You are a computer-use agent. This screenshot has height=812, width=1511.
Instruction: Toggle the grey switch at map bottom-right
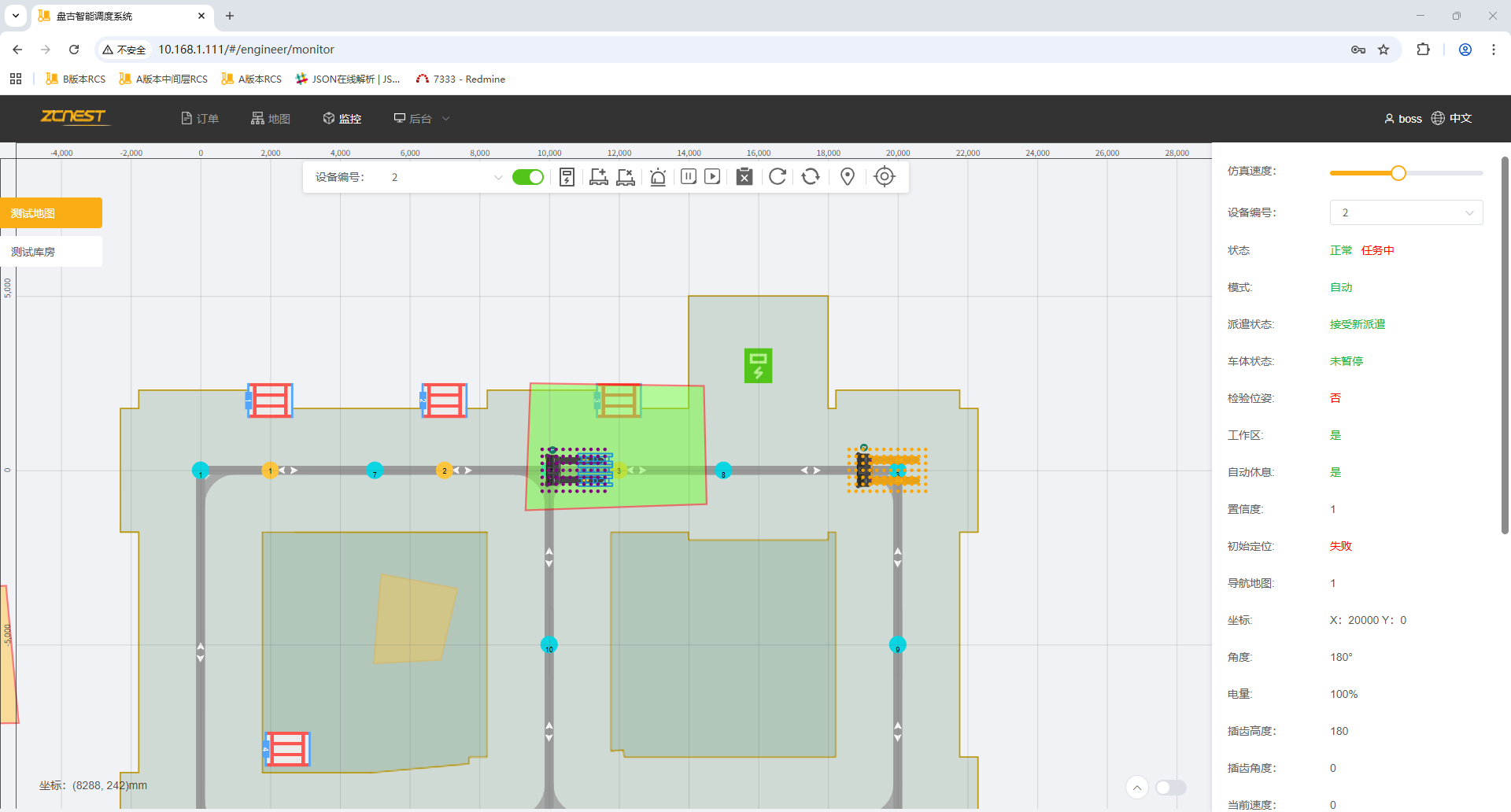tap(1170, 788)
